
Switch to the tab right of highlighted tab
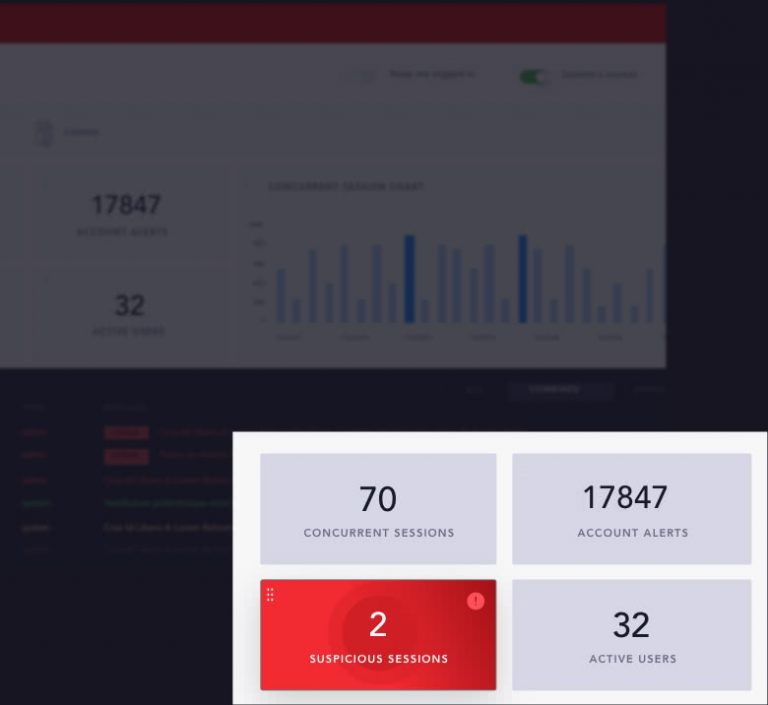click(648, 390)
